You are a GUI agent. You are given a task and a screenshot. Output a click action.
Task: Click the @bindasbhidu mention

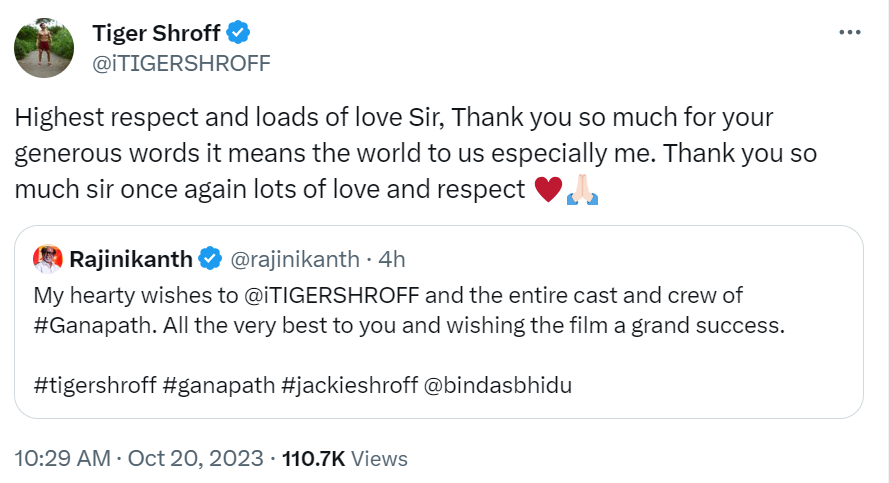[x=499, y=385]
